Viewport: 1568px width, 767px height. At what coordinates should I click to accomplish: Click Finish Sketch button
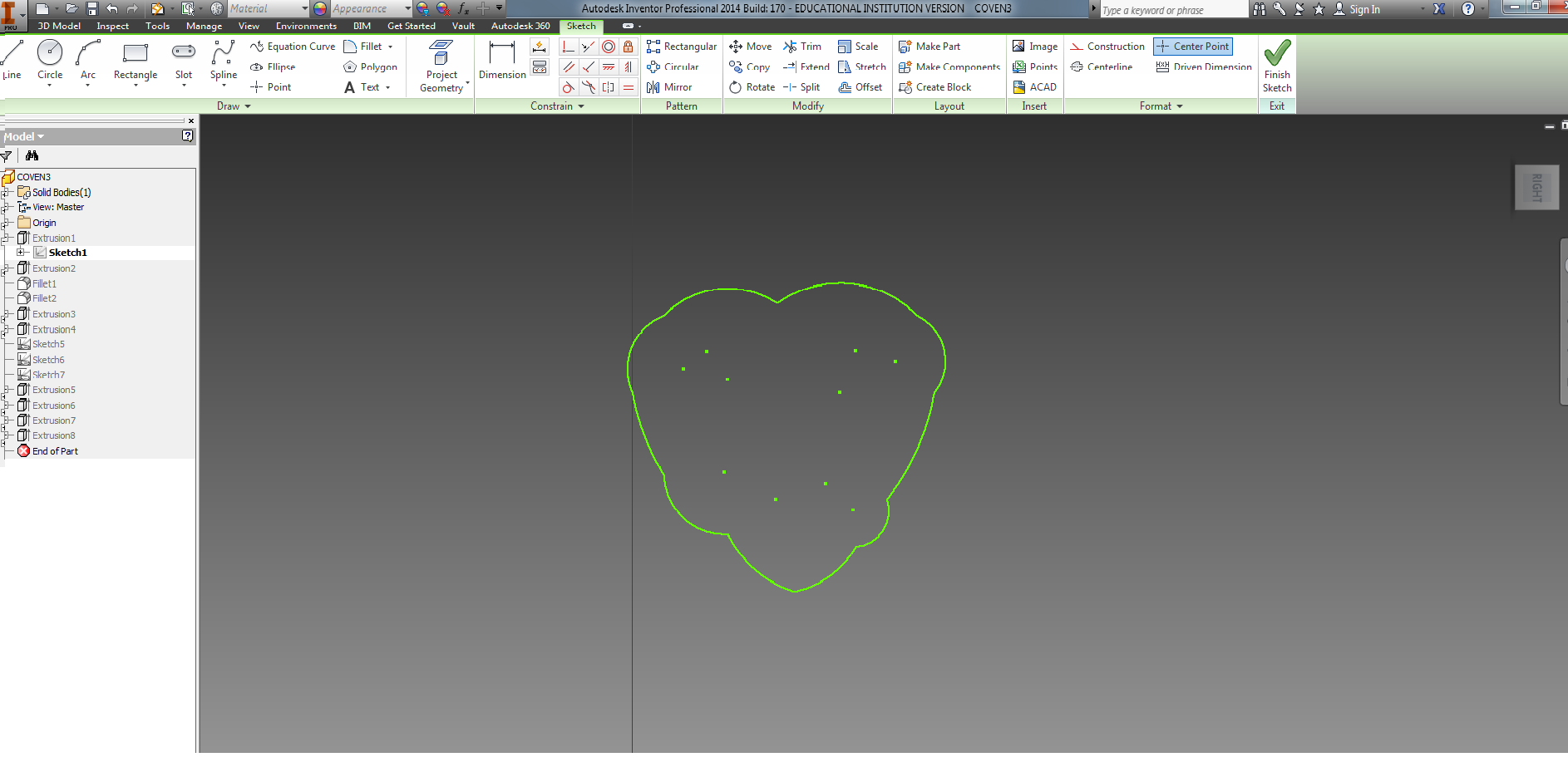1277,66
